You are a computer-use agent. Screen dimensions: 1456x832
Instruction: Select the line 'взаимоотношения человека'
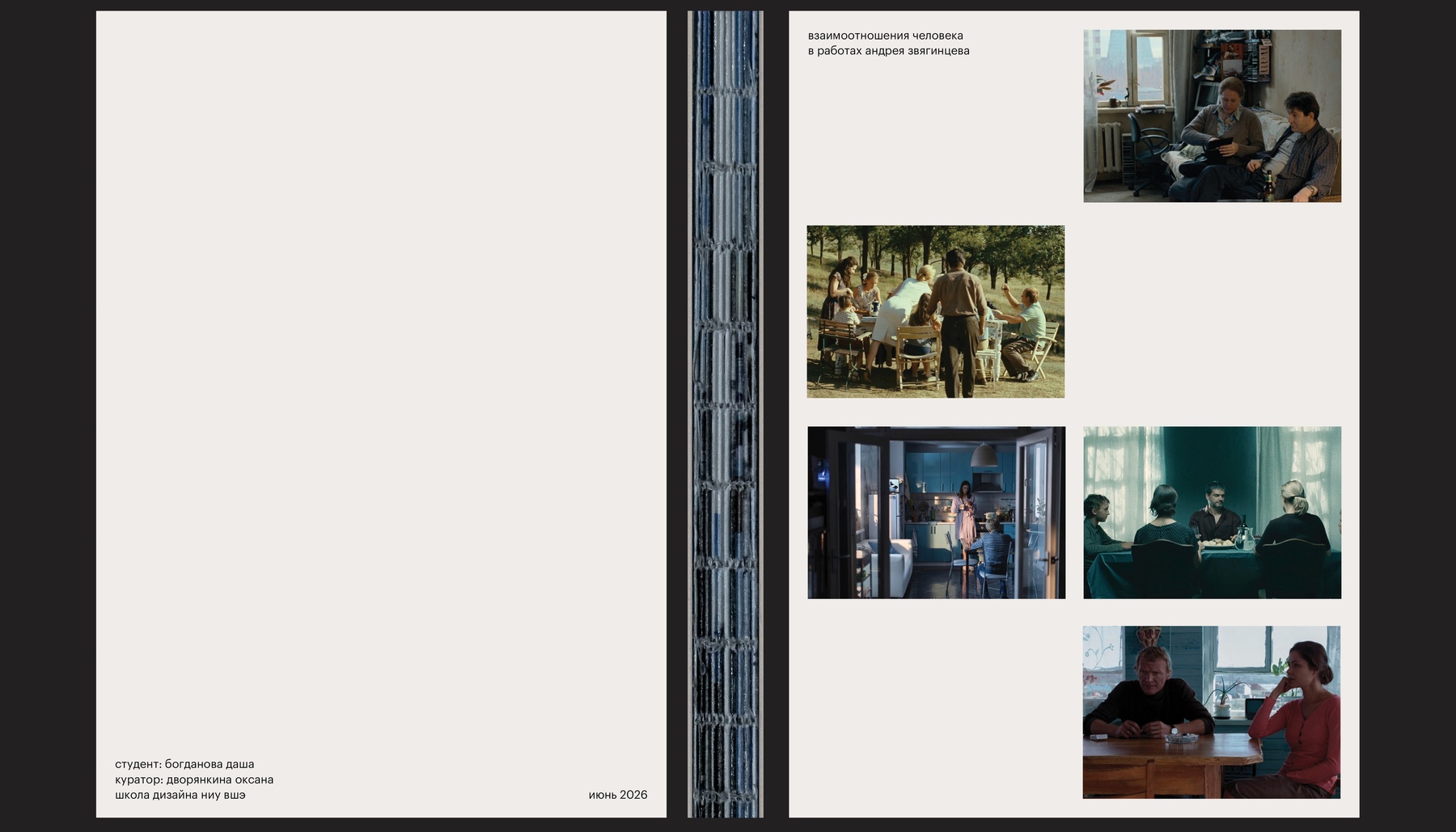(x=885, y=36)
